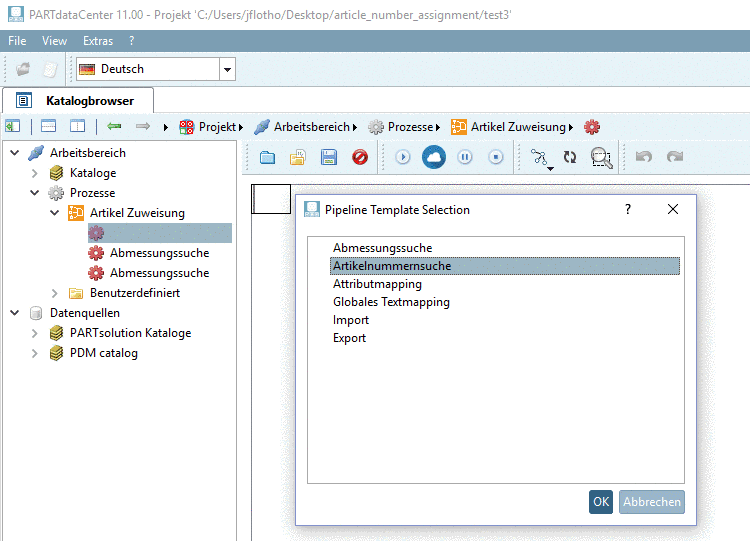Viewport: 750px width, 541px height.
Task: Start pipeline with the play button
Action: coord(403,157)
